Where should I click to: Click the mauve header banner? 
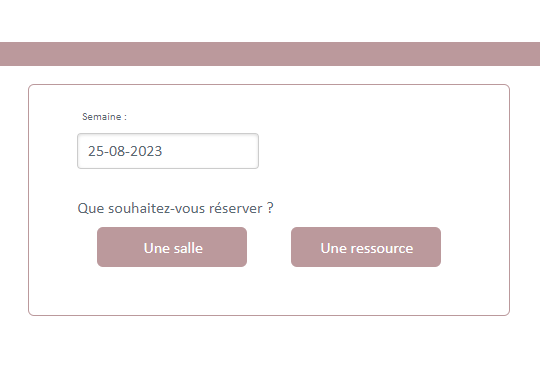pyautogui.click(x=270, y=54)
